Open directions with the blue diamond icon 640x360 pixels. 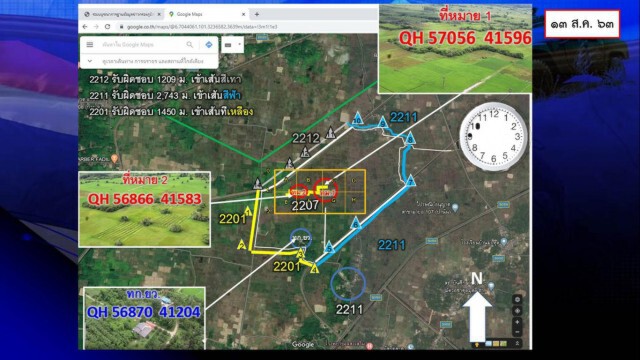[x=209, y=44]
